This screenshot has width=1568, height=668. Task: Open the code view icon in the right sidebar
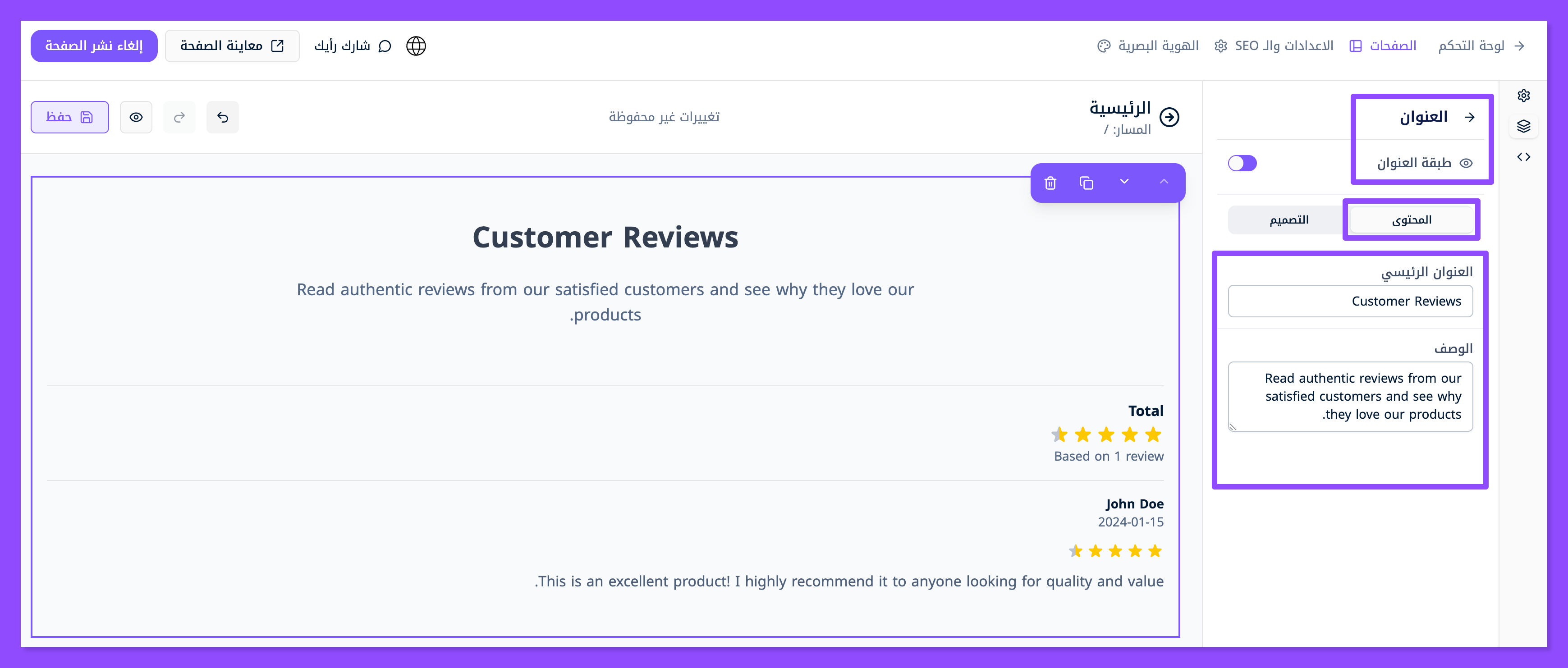click(x=1523, y=157)
